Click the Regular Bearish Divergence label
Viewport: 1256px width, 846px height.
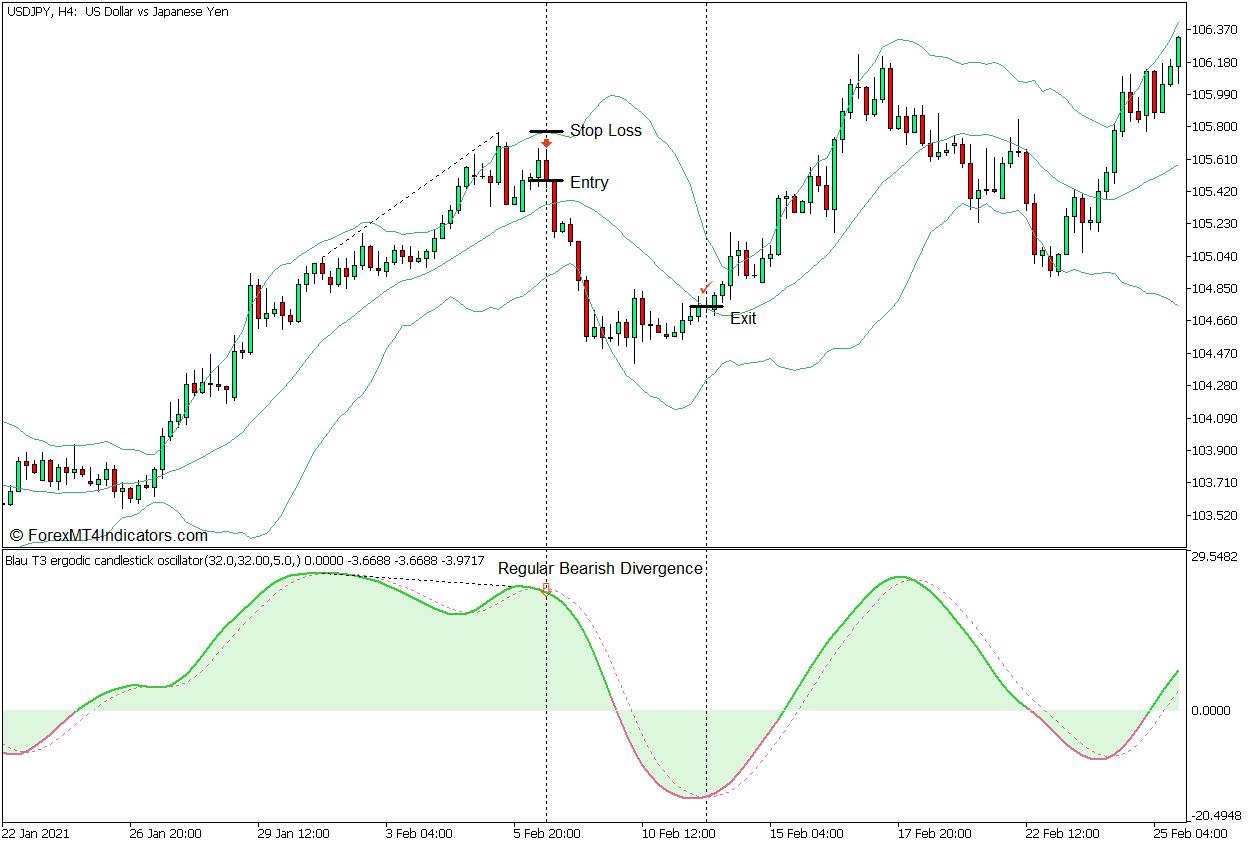[x=600, y=568]
